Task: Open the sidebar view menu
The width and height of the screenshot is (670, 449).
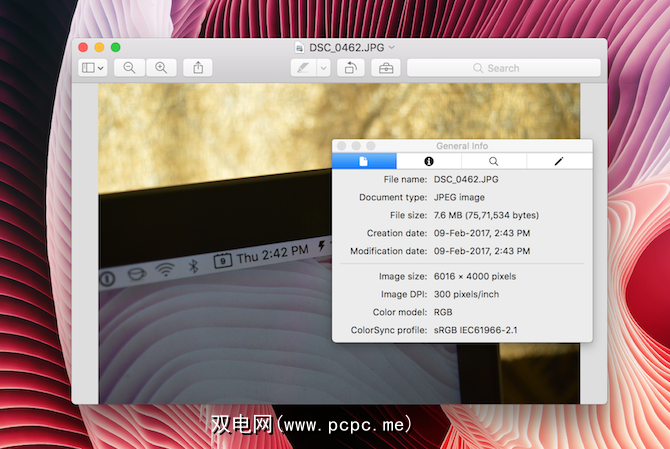Action: (93, 68)
